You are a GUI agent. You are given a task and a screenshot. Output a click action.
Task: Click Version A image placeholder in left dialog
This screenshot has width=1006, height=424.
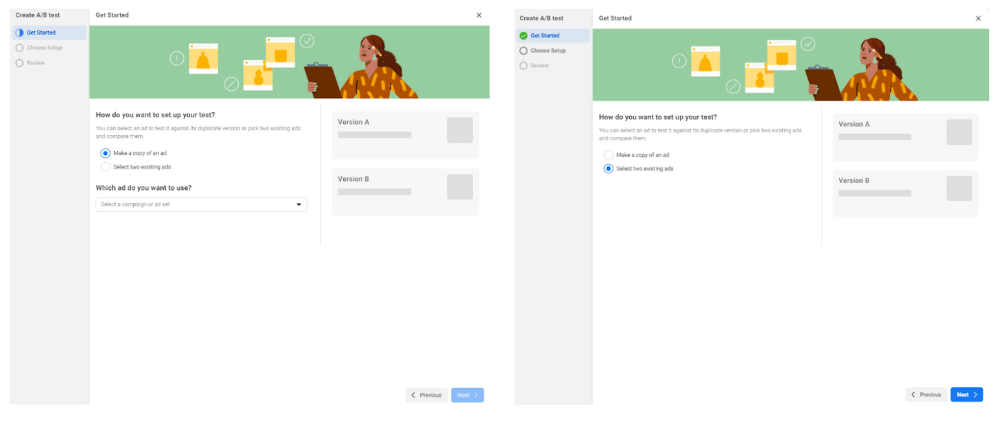coord(459,130)
